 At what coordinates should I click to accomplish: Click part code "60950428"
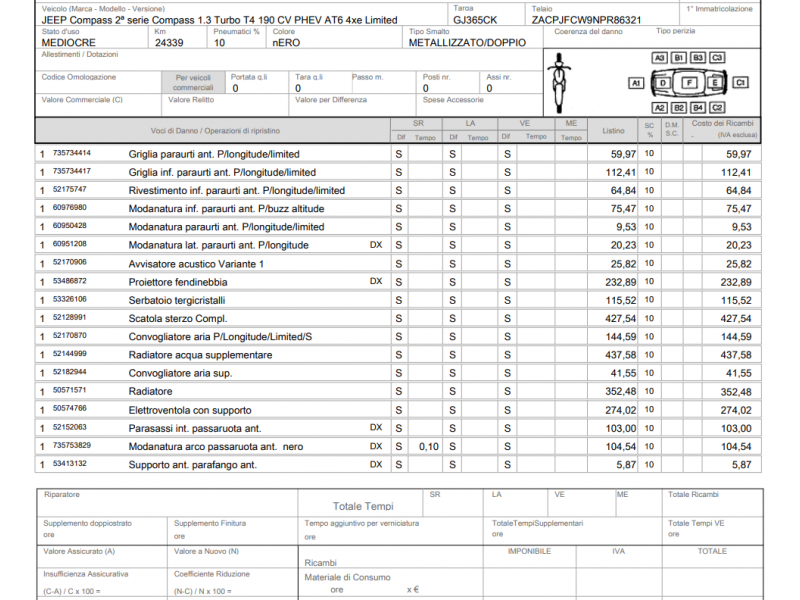pyautogui.click(x=70, y=226)
